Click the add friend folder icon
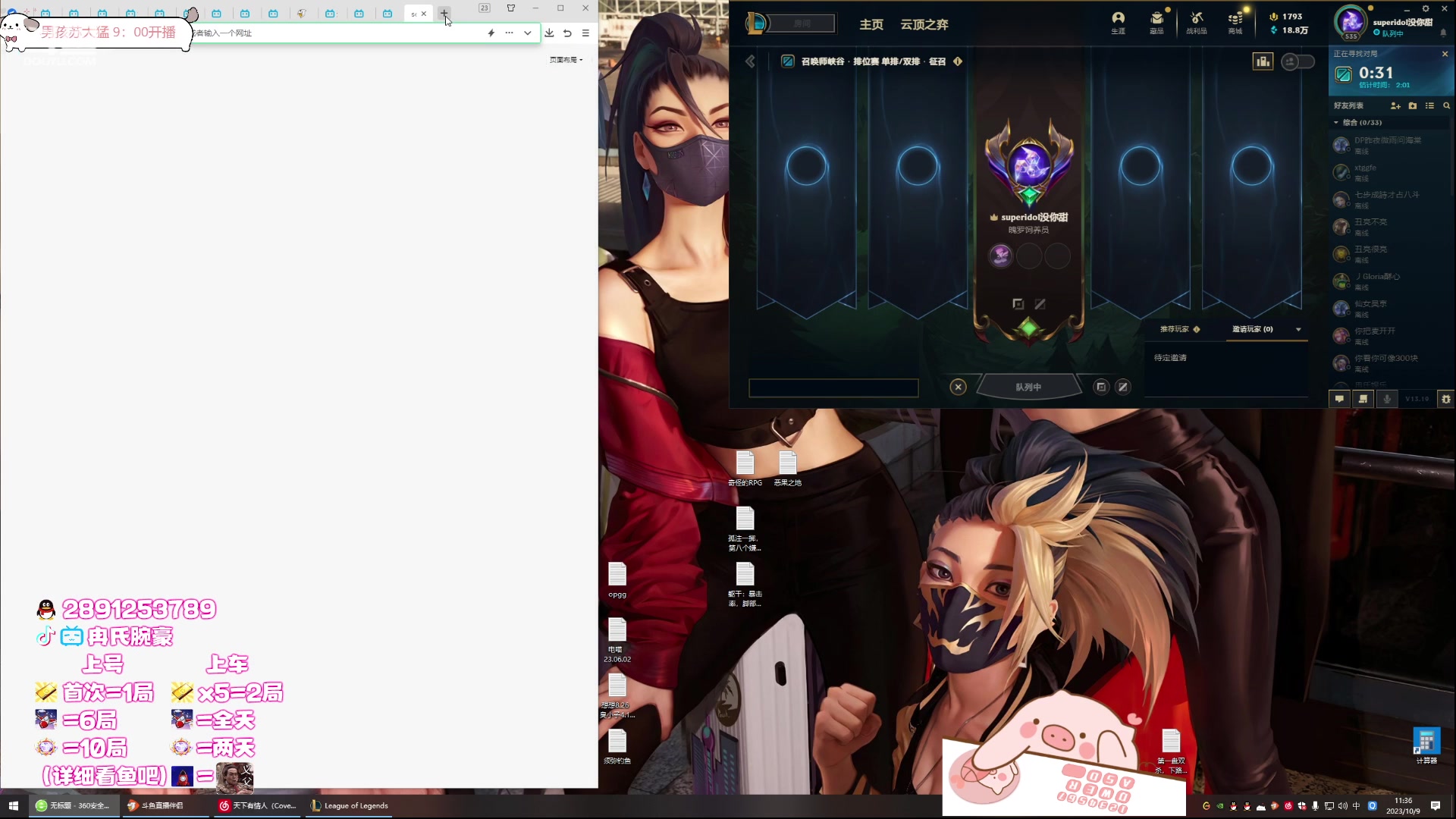Screen dimensions: 1456x819 point(1413,105)
